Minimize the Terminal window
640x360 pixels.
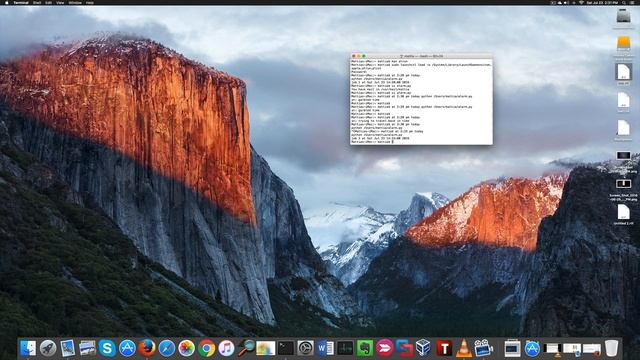tap(359, 56)
